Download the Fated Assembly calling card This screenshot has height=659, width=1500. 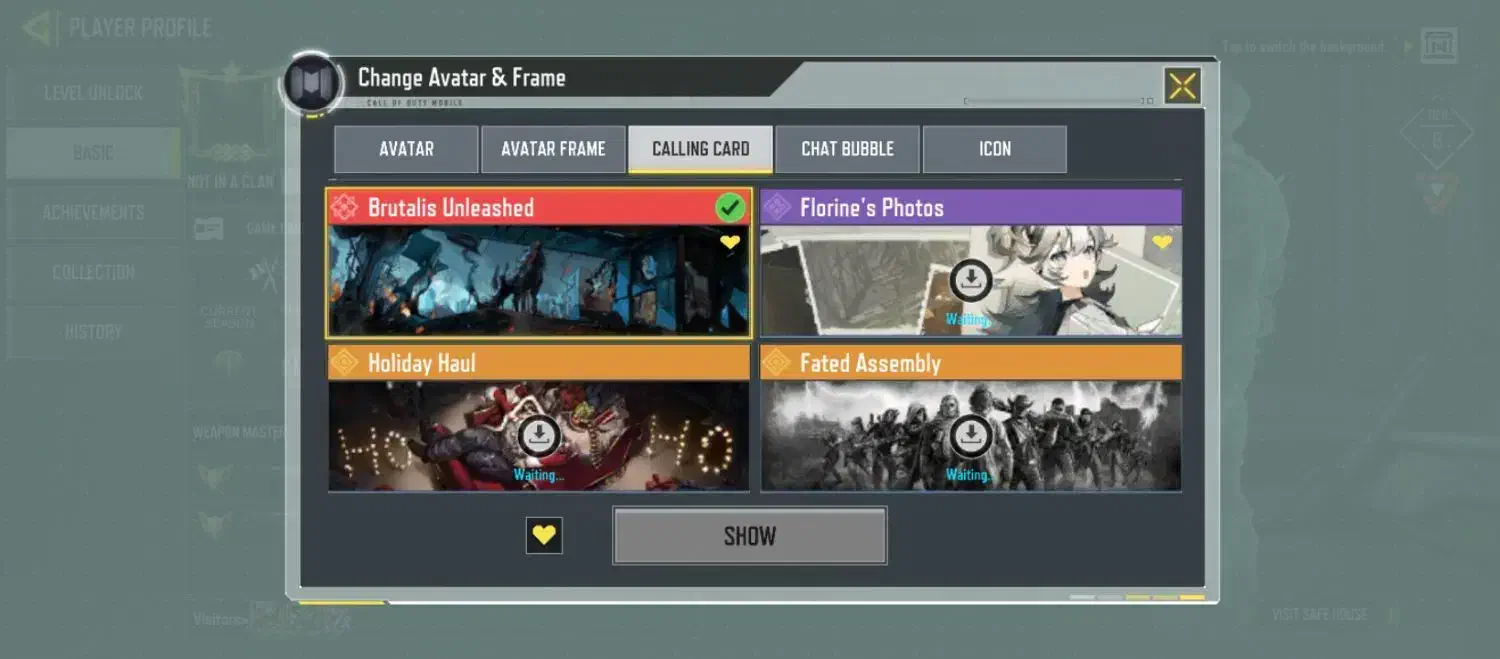tap(970, 435)
